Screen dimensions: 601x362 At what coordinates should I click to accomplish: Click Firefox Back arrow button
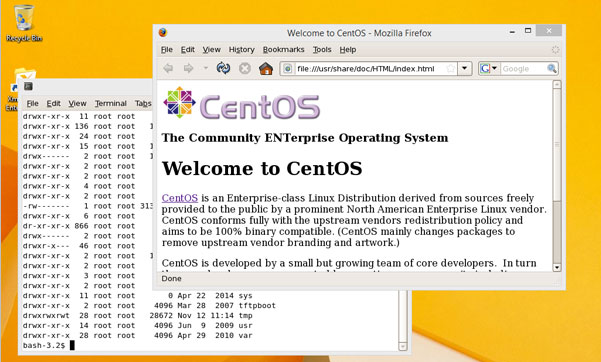coord(168,69)
